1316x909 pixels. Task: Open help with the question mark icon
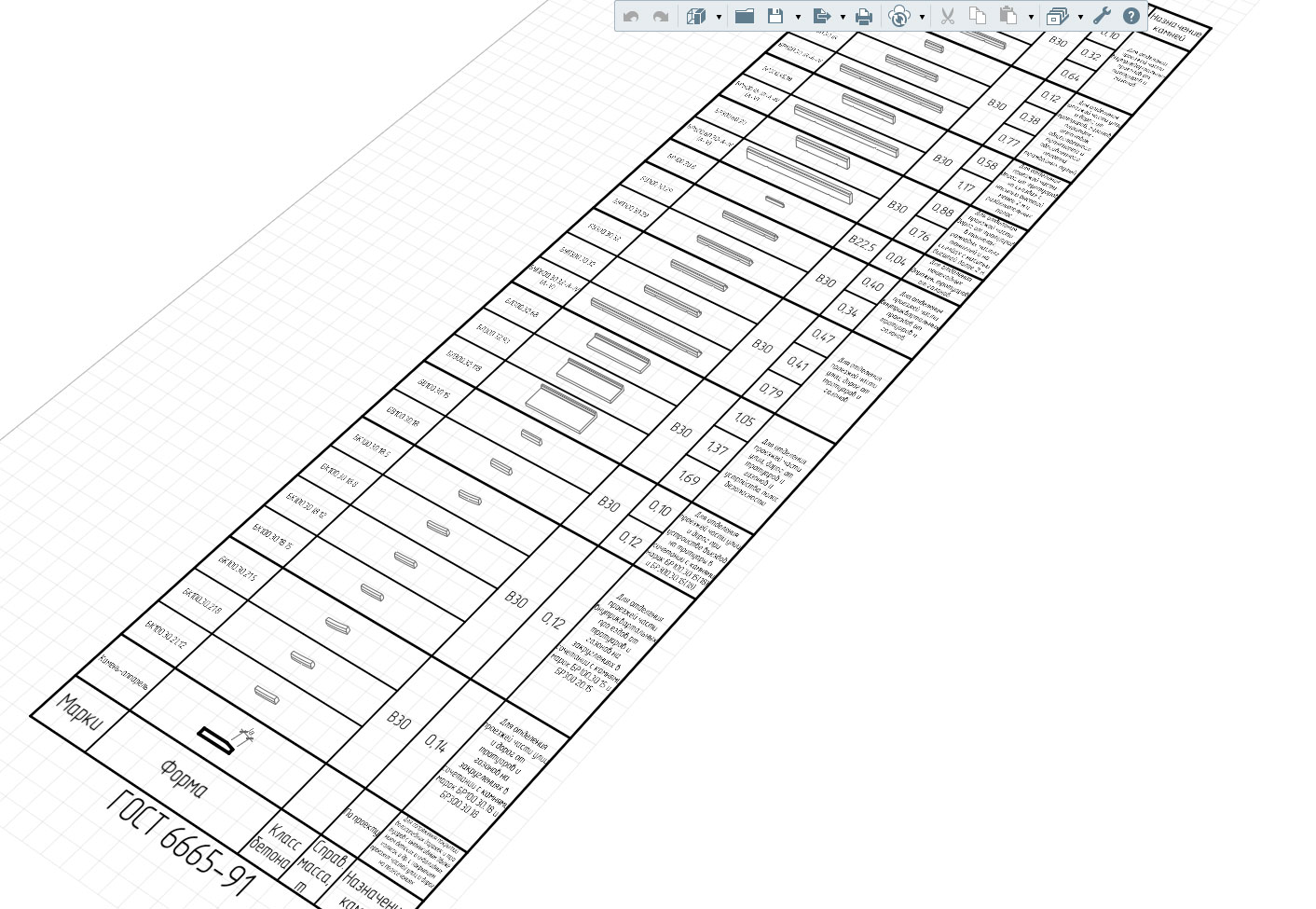[x=1131, y=16]
